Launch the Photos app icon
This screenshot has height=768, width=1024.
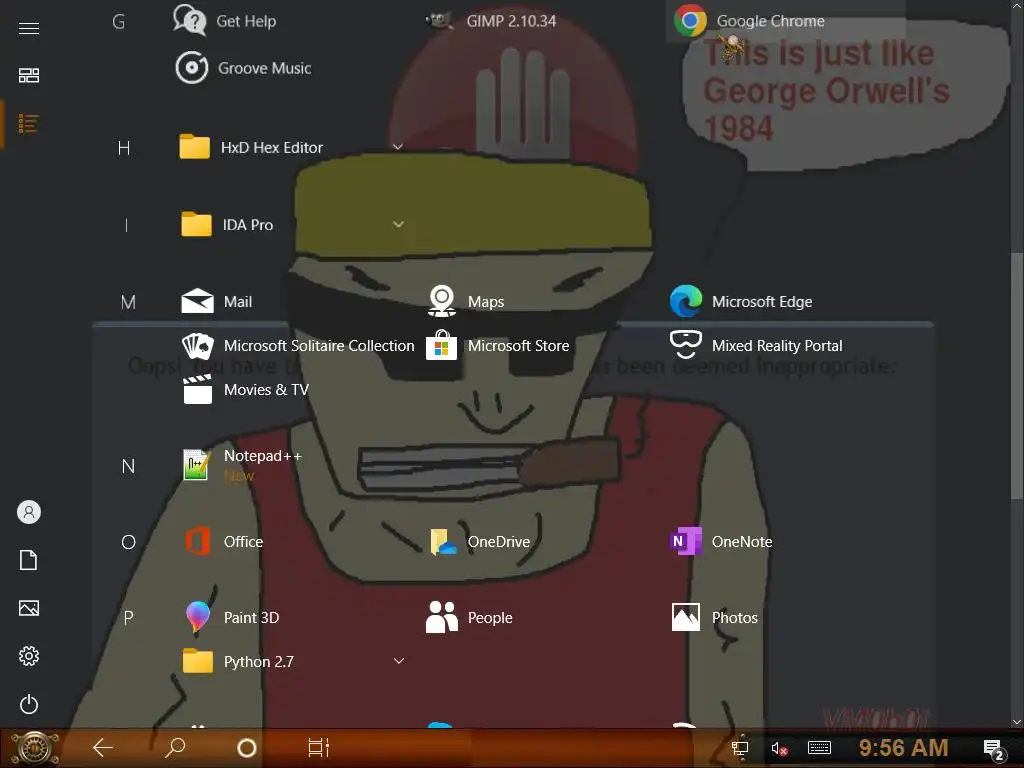[686, 617]
